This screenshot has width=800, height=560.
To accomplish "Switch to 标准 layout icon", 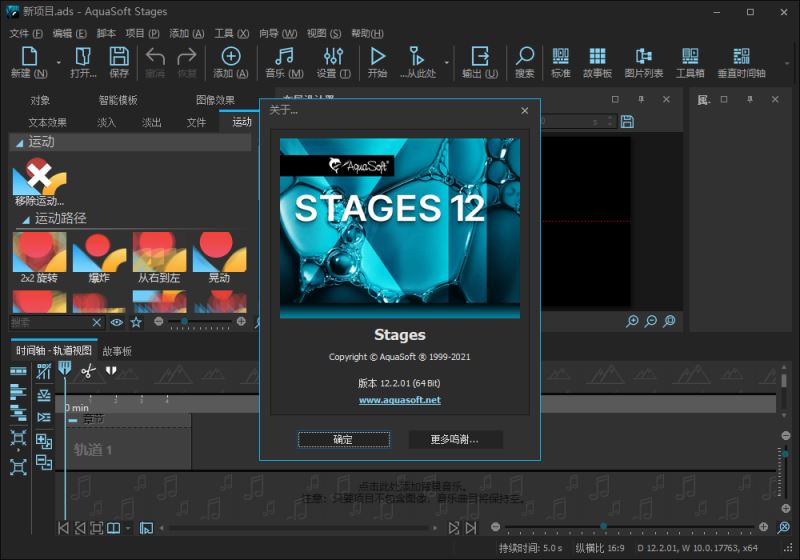I will tap(560, 56).
